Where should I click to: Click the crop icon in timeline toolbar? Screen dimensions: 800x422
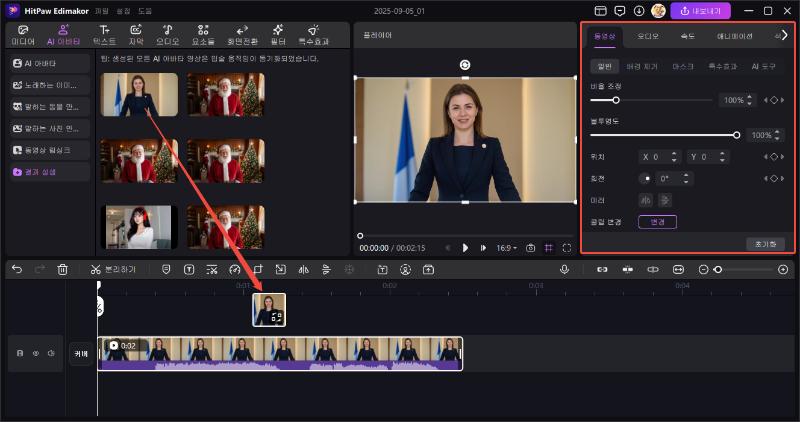coord(258,269)
